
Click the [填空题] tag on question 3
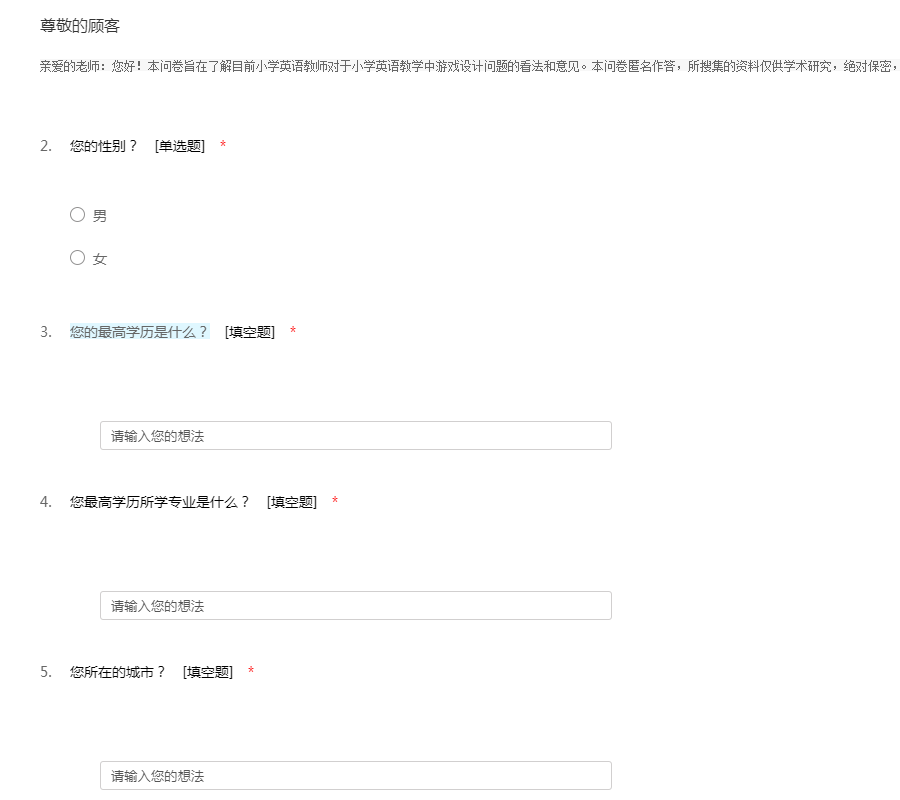[x=250, y=332]
